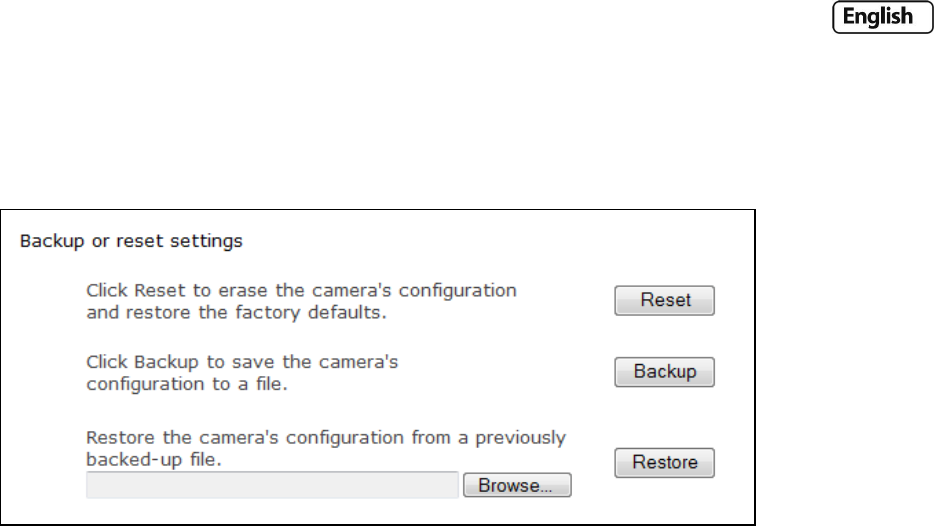Focus the restore file path field
934x526 pixels.
[272, 486]
